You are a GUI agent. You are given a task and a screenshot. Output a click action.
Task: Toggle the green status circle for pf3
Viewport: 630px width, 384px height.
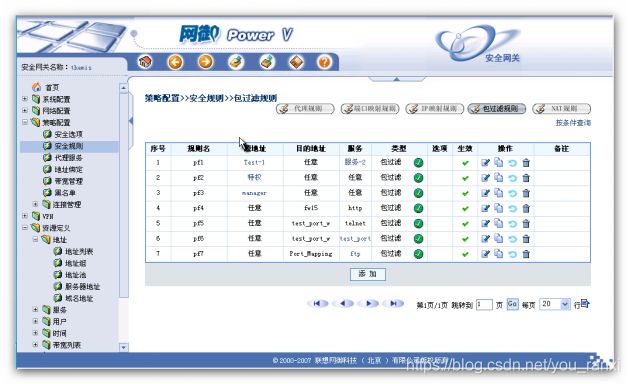[x=418, y=193]
